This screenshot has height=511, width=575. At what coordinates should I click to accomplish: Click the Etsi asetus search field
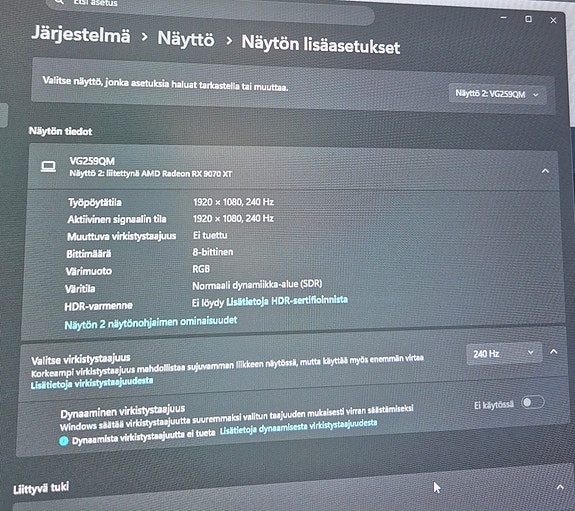(x=209, y=8)
